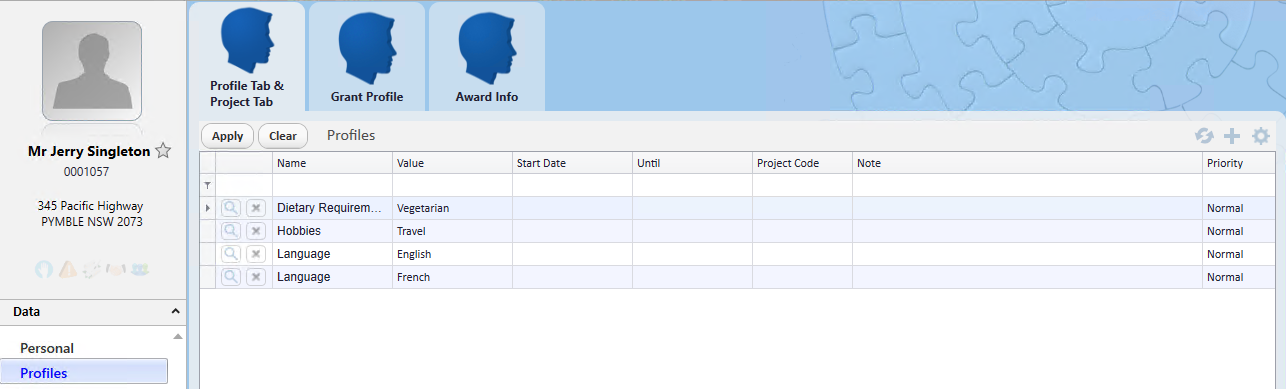Remove the Language French profile row

coord(256,277)
